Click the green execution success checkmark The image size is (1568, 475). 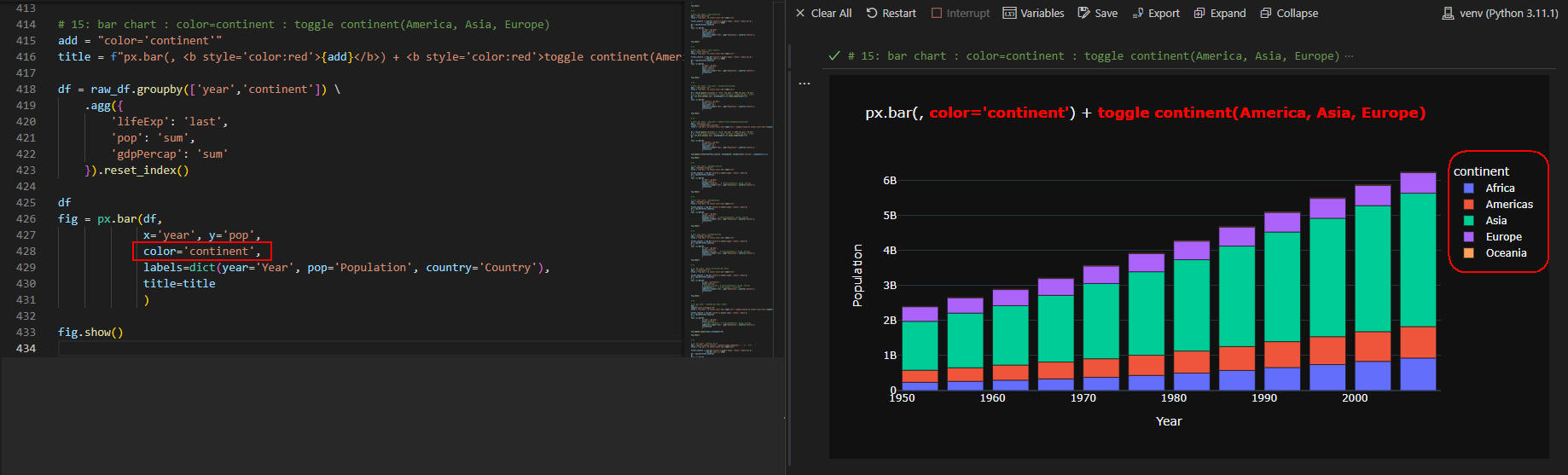pyautogui.click(x=834, y=55)
